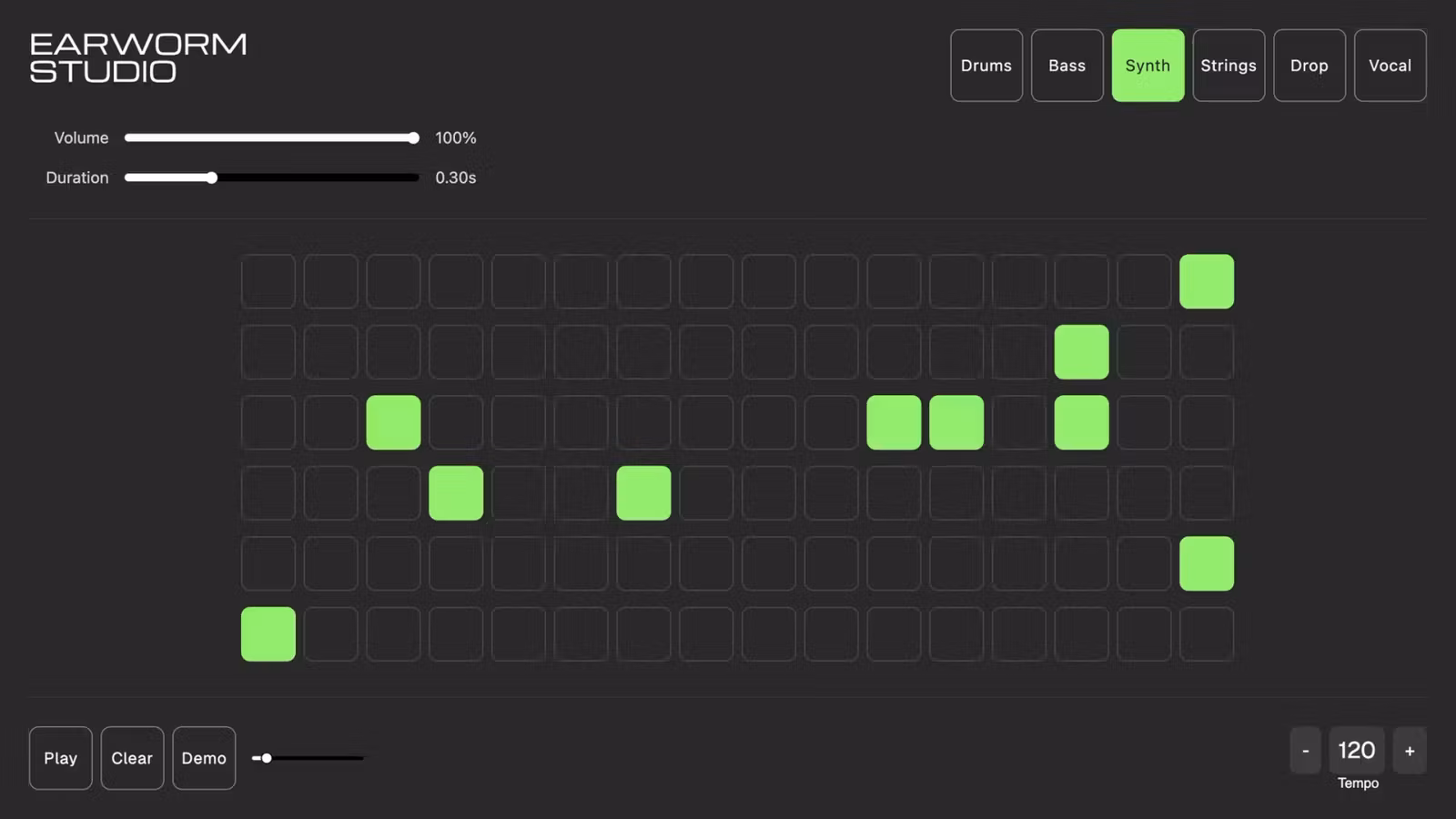Increase tempo with the plus button
Viewport: 1456px width, 819px height.
point(1410,751)
